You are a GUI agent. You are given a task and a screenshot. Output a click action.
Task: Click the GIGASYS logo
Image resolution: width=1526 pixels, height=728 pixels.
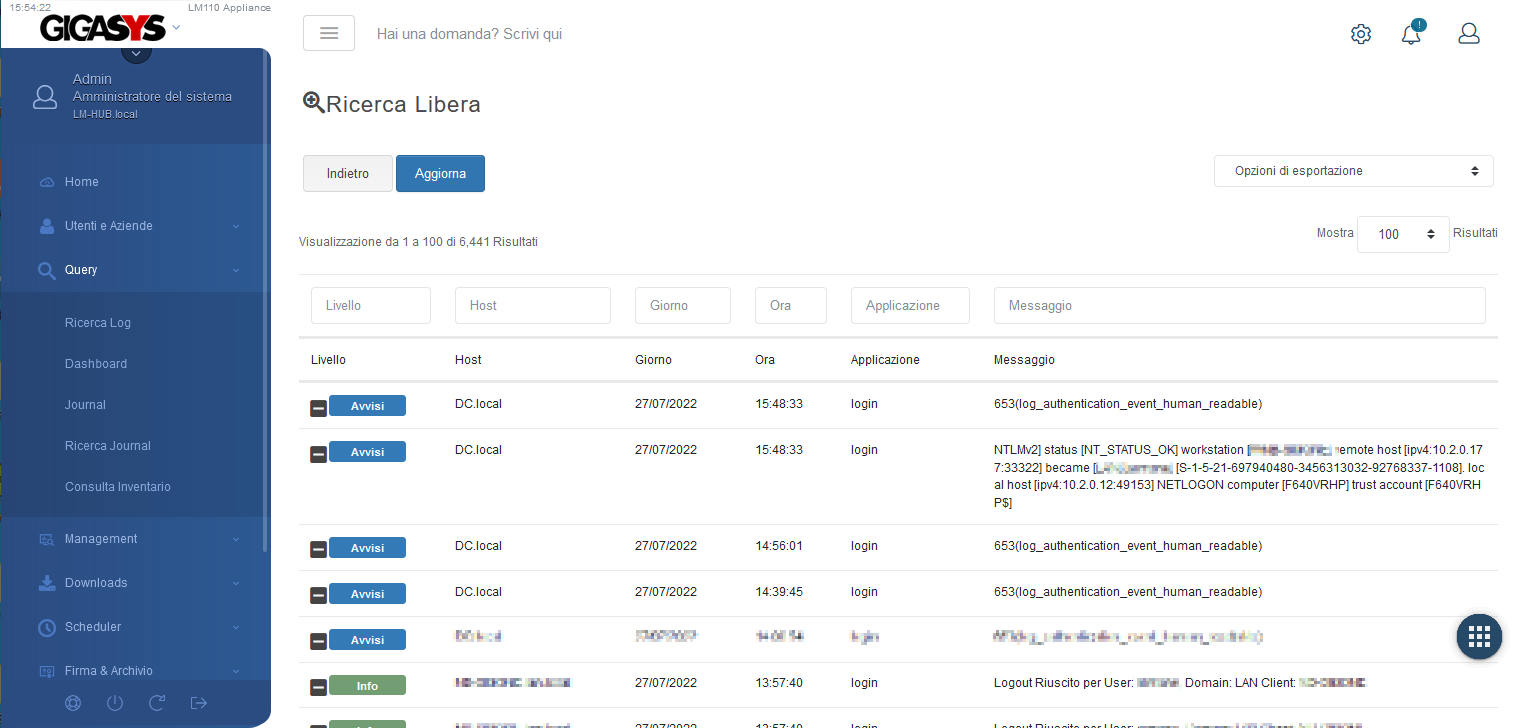(x=102, y=29)
